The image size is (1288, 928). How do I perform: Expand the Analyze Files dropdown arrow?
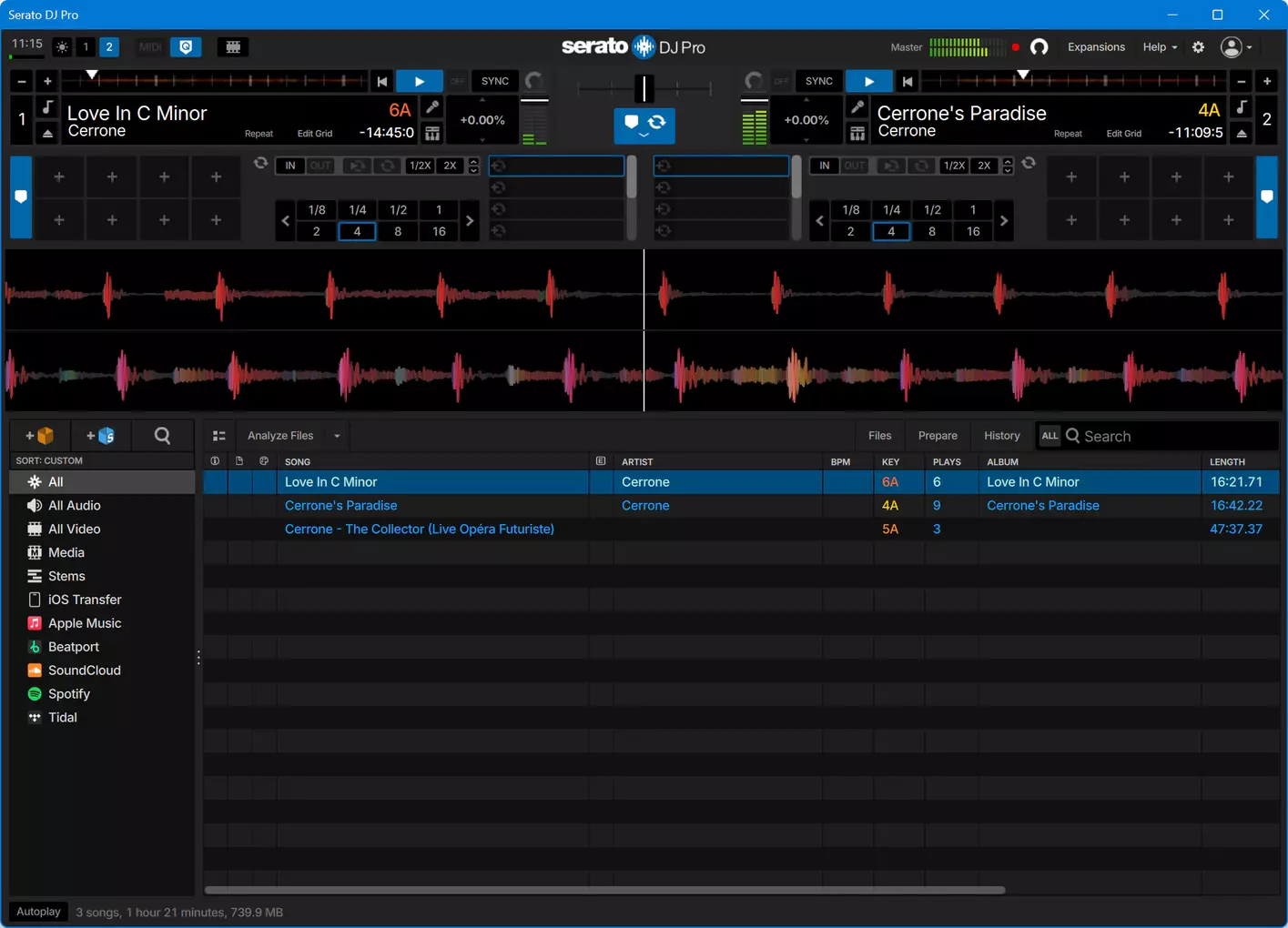click(x=337, y=436)
